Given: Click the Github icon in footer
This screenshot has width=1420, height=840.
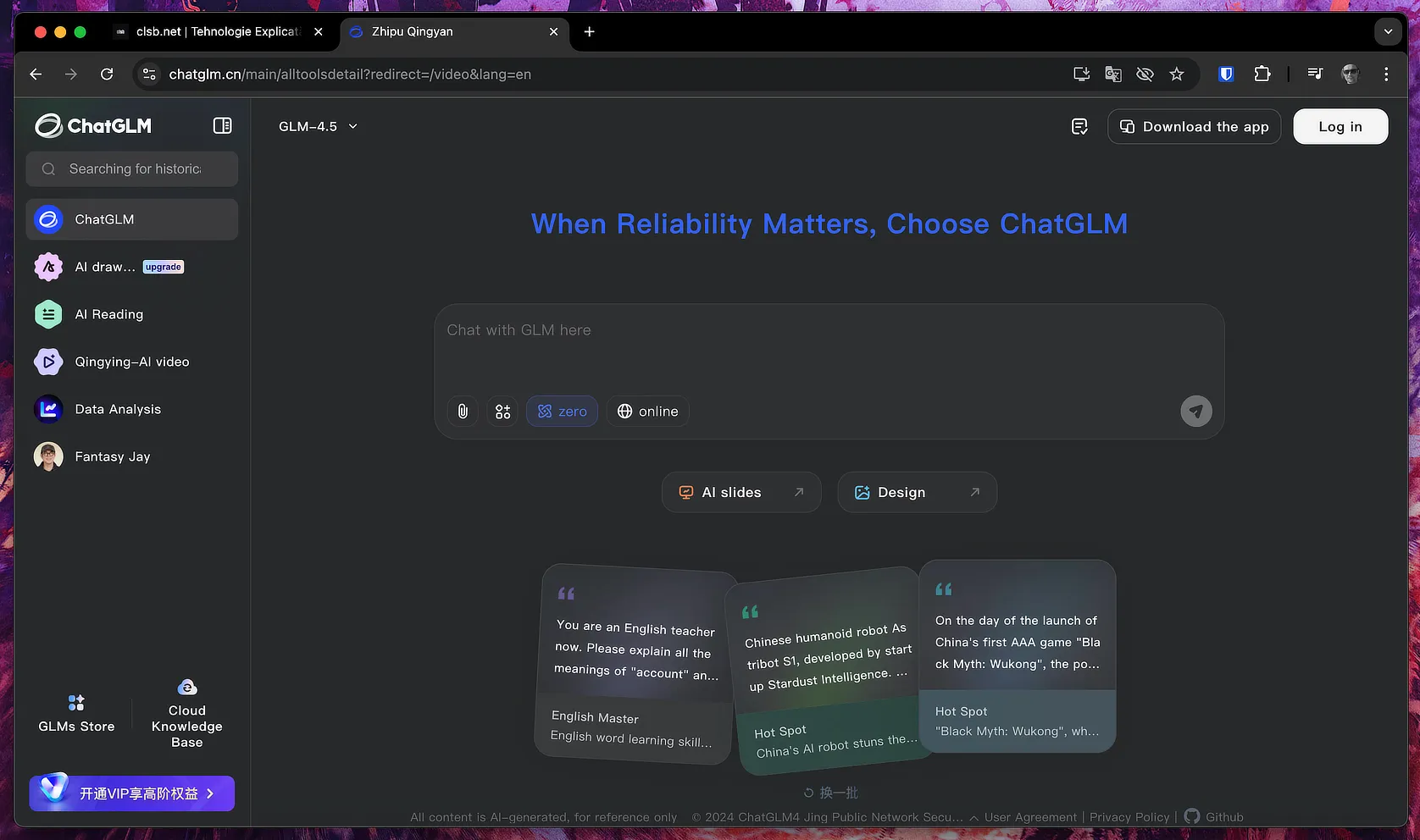Looking at the screenshot, I should (x=1192, y=816).
